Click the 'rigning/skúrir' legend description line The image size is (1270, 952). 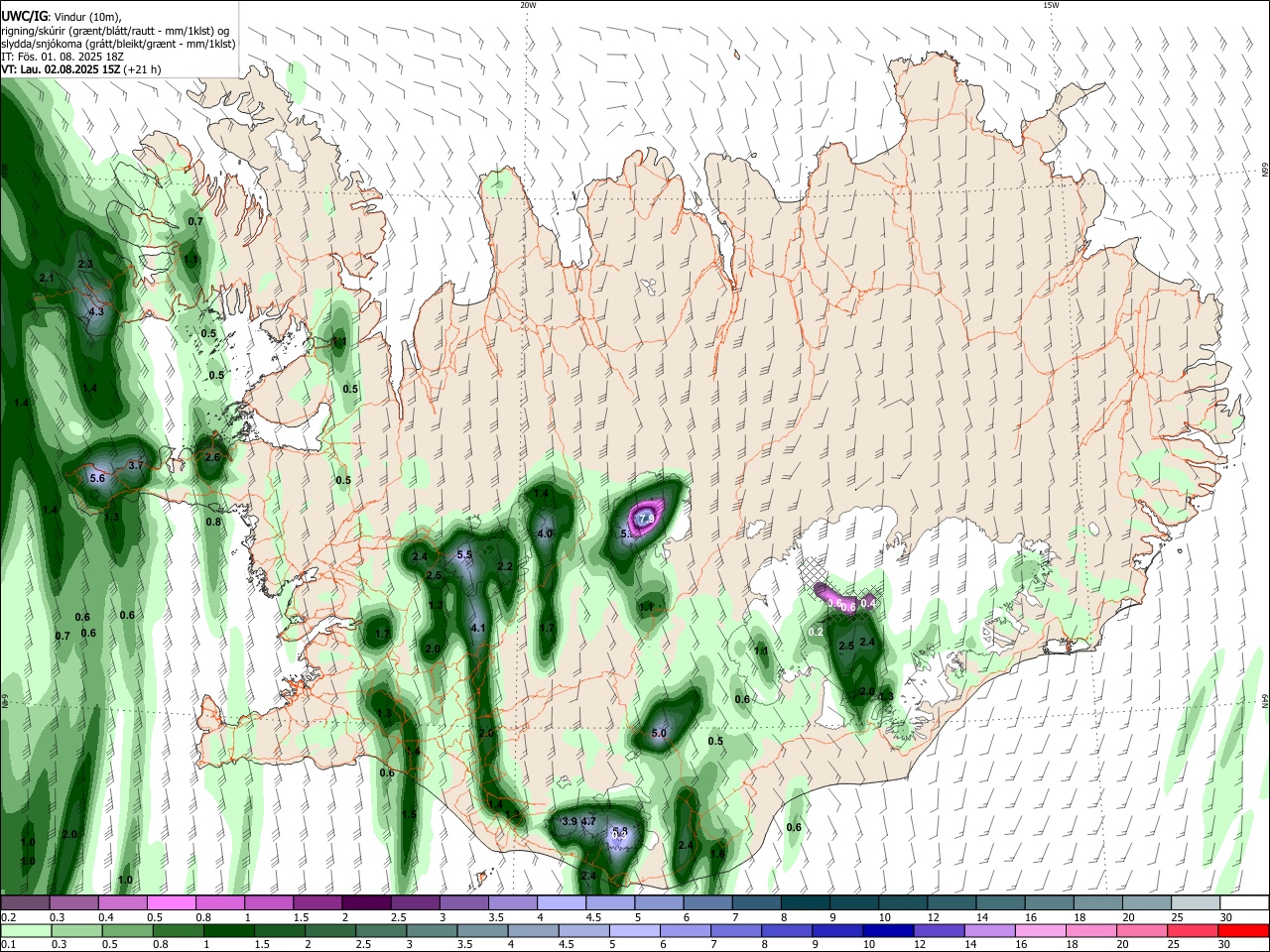[116, 31]
